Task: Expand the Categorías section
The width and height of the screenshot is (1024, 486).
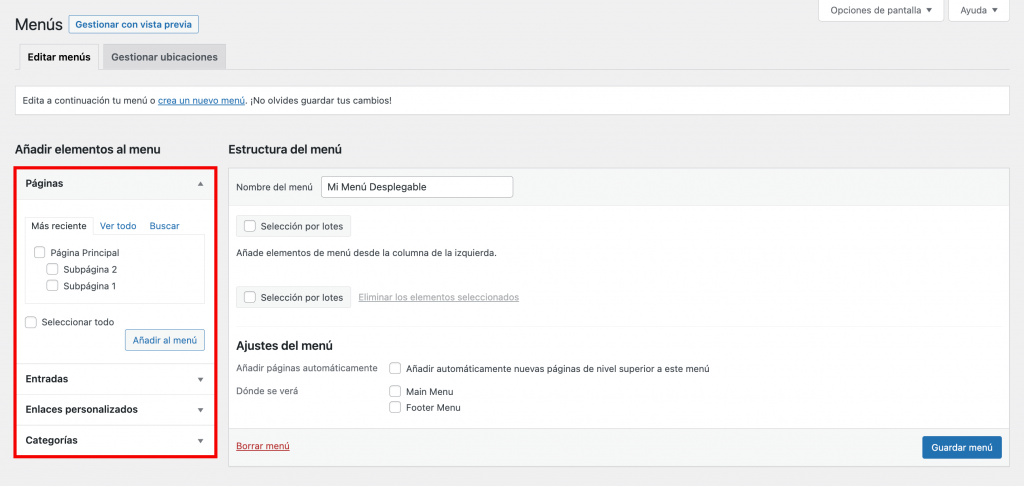Action: click(200, 441)
